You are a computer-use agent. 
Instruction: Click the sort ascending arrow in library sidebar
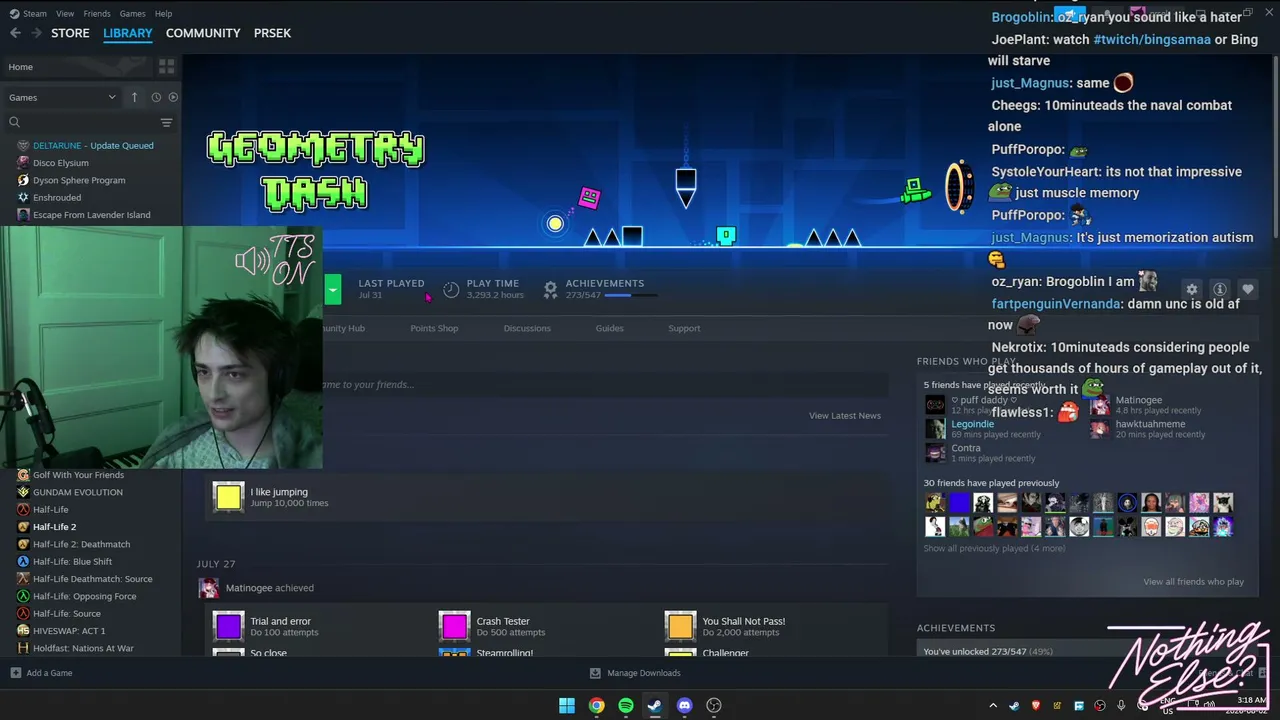click(134, 97)
